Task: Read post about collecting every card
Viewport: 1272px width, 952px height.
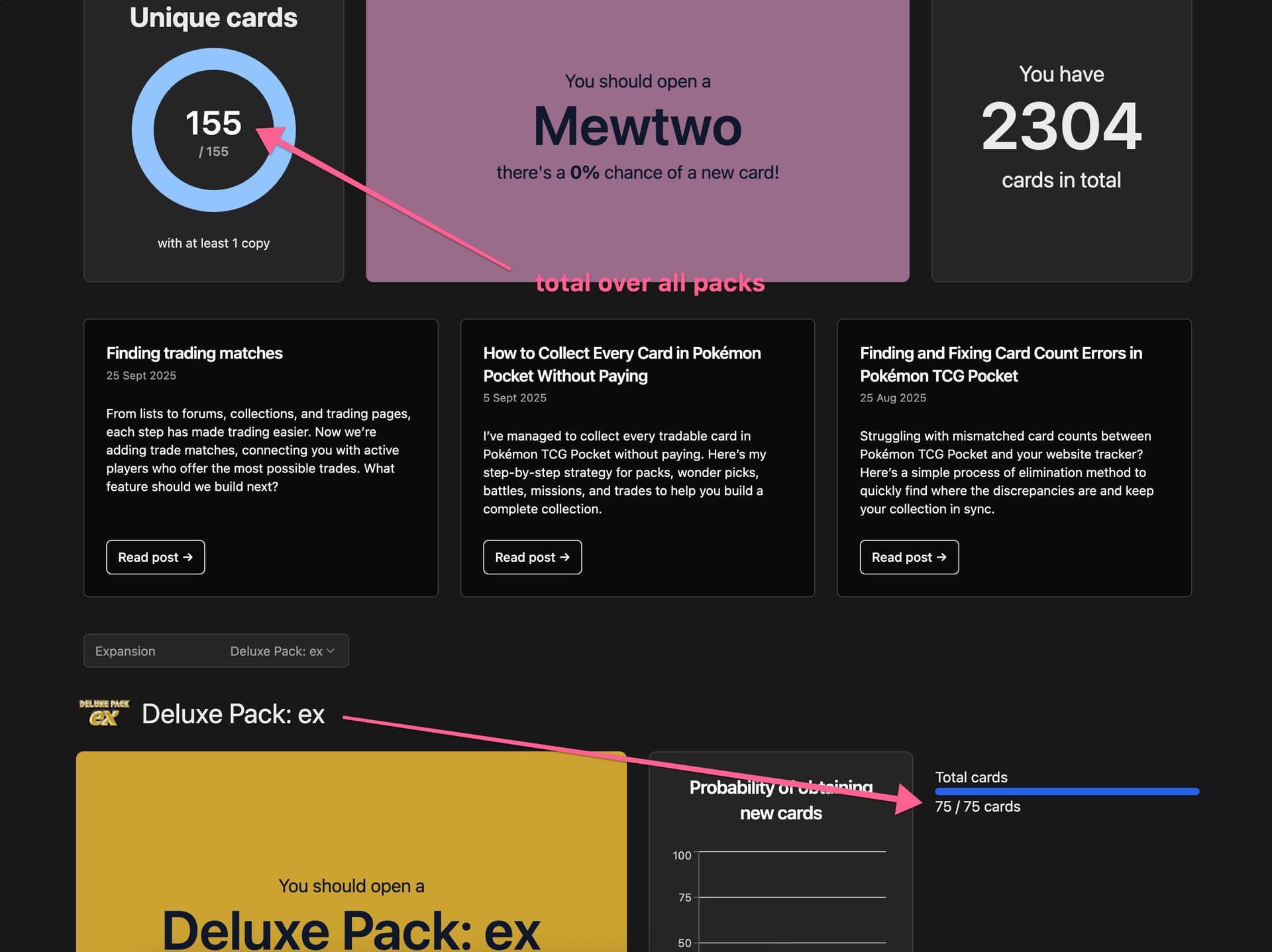Action: [532, 557]
